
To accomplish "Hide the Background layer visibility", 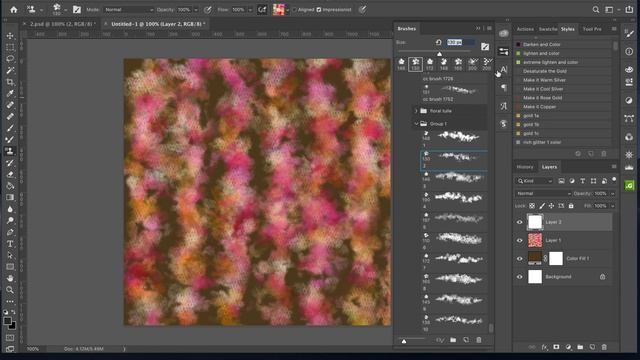I will 520,277.
